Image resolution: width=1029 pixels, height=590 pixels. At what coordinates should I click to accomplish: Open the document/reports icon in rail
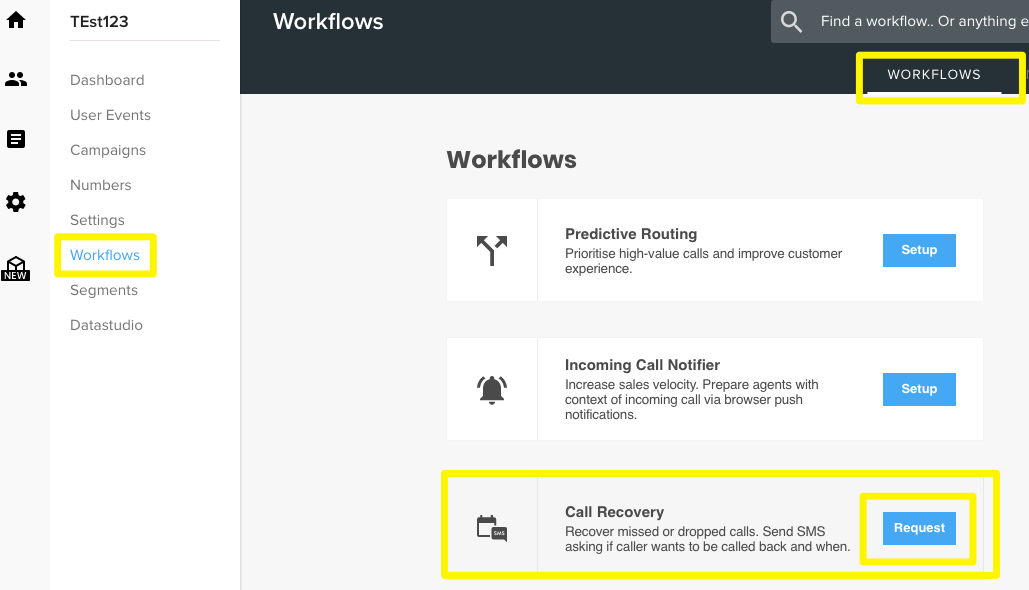16,139
